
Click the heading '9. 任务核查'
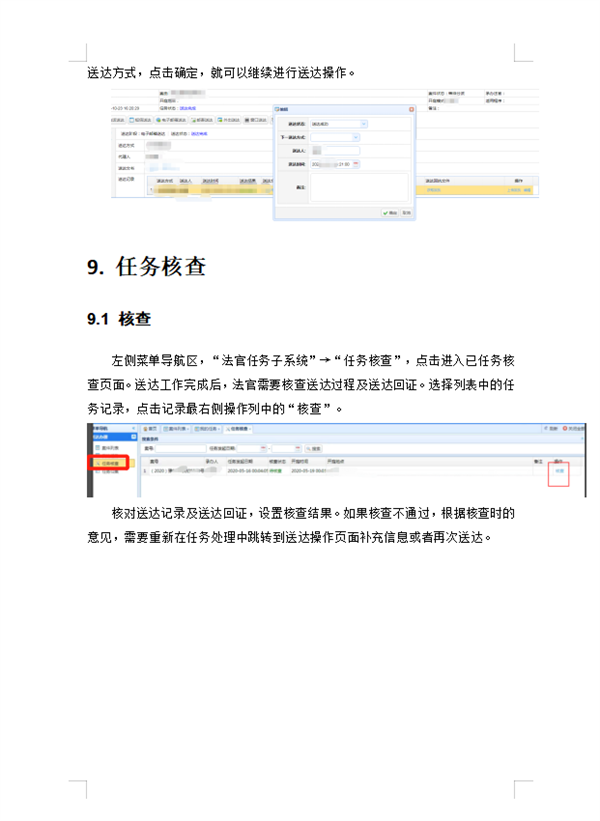(147, 267)
